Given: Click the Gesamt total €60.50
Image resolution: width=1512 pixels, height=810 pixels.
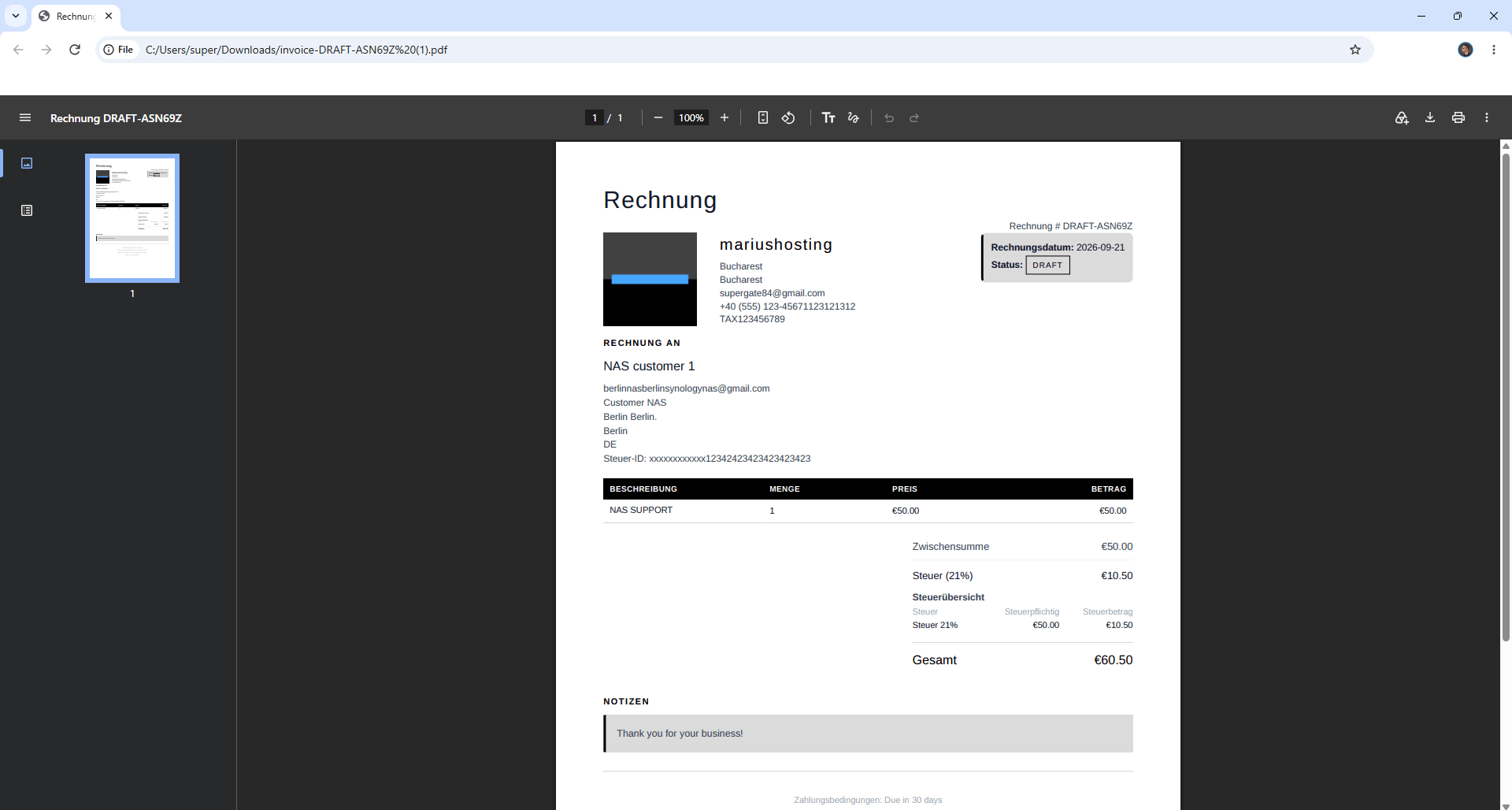Looking at the screenshot, I should (x=1113, y=660).
